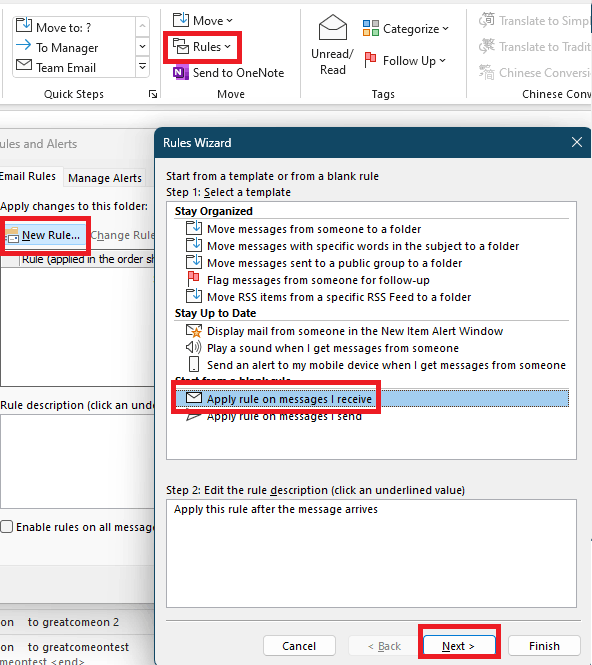Close the Rules Wizard dialog
This screenshot has width=592, height=665.
click(577, 142)
